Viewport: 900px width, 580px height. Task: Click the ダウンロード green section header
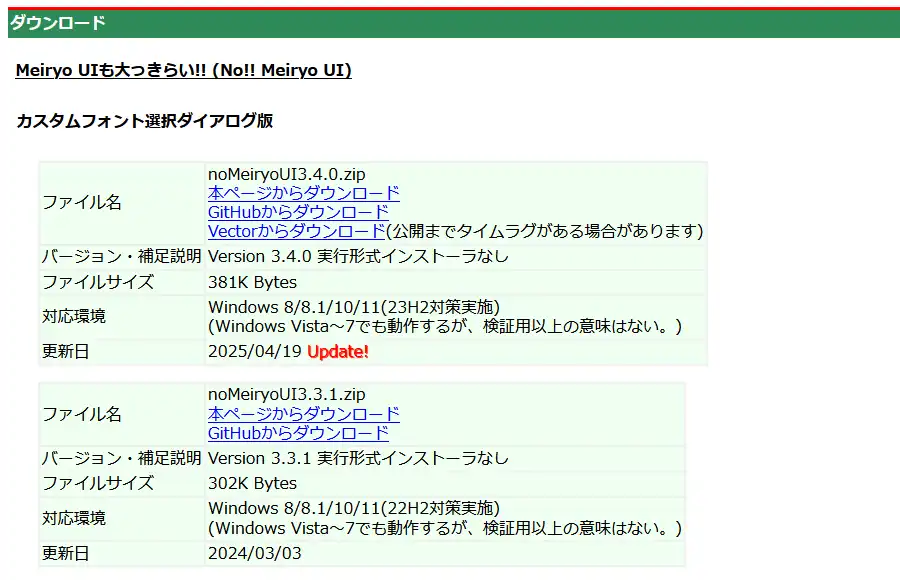[454, 23]
